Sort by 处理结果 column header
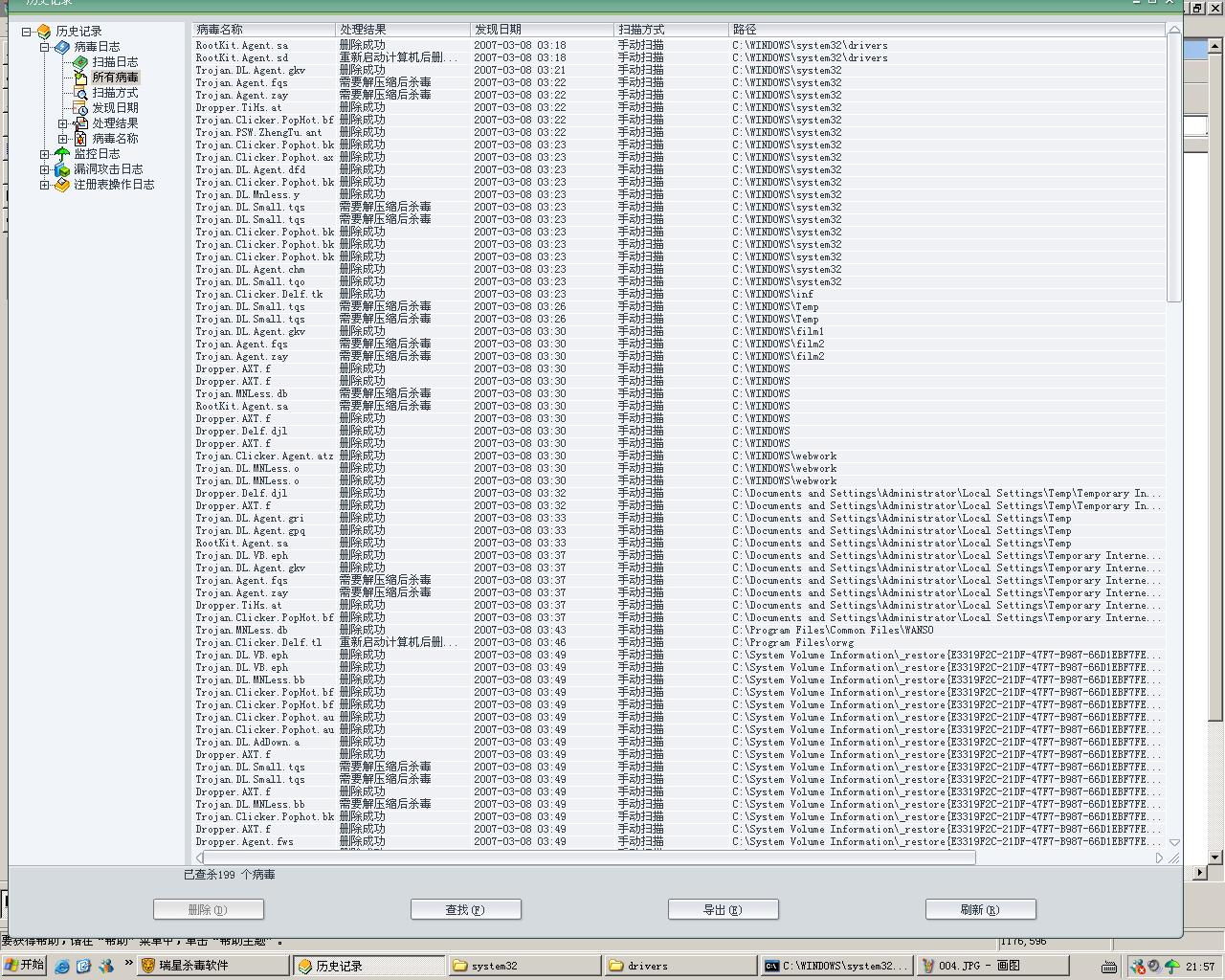Screen dimensions: 1225x980 click(x=403, y=30)
